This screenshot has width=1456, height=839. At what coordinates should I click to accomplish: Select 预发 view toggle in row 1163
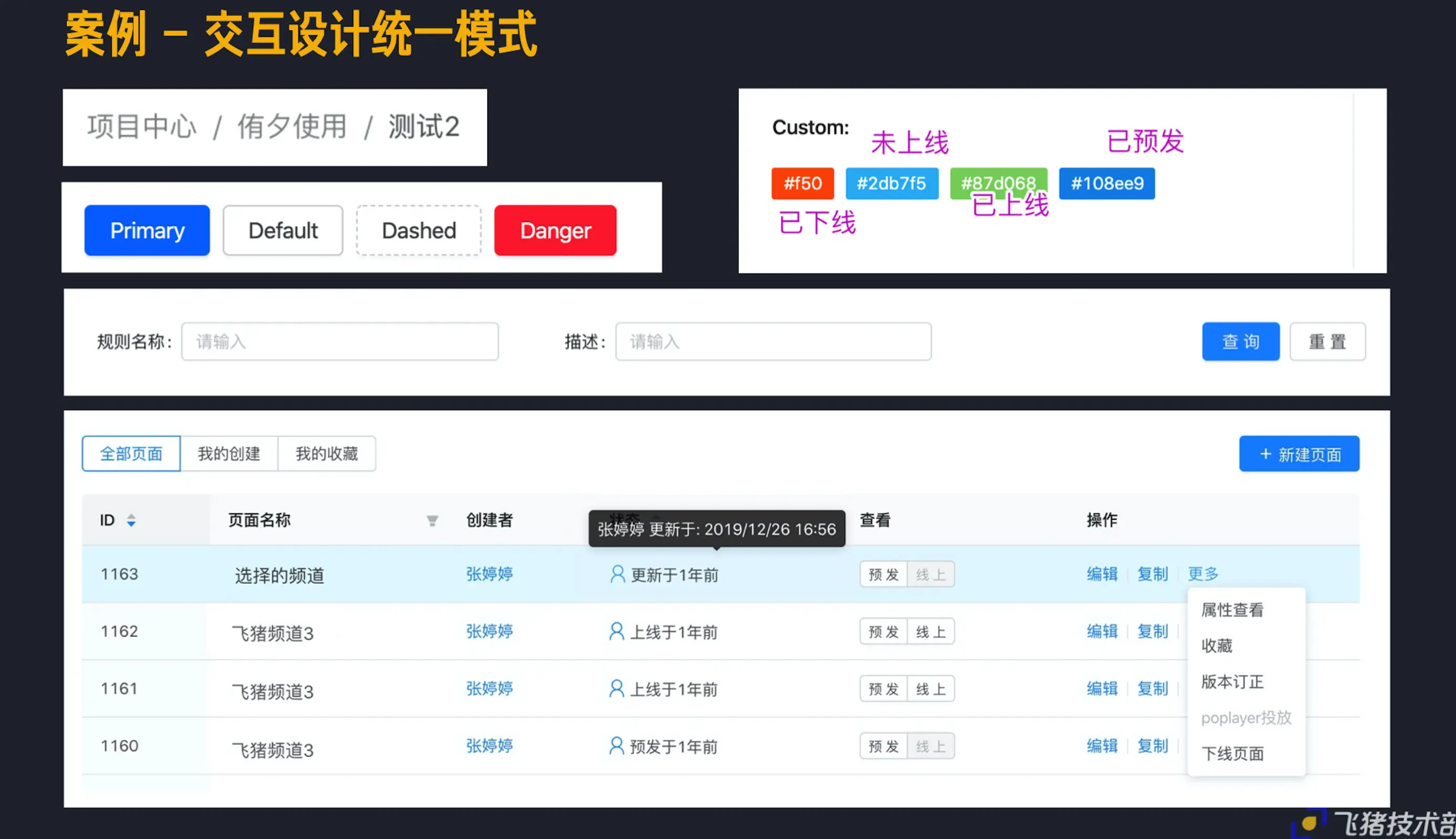point(883,575)
